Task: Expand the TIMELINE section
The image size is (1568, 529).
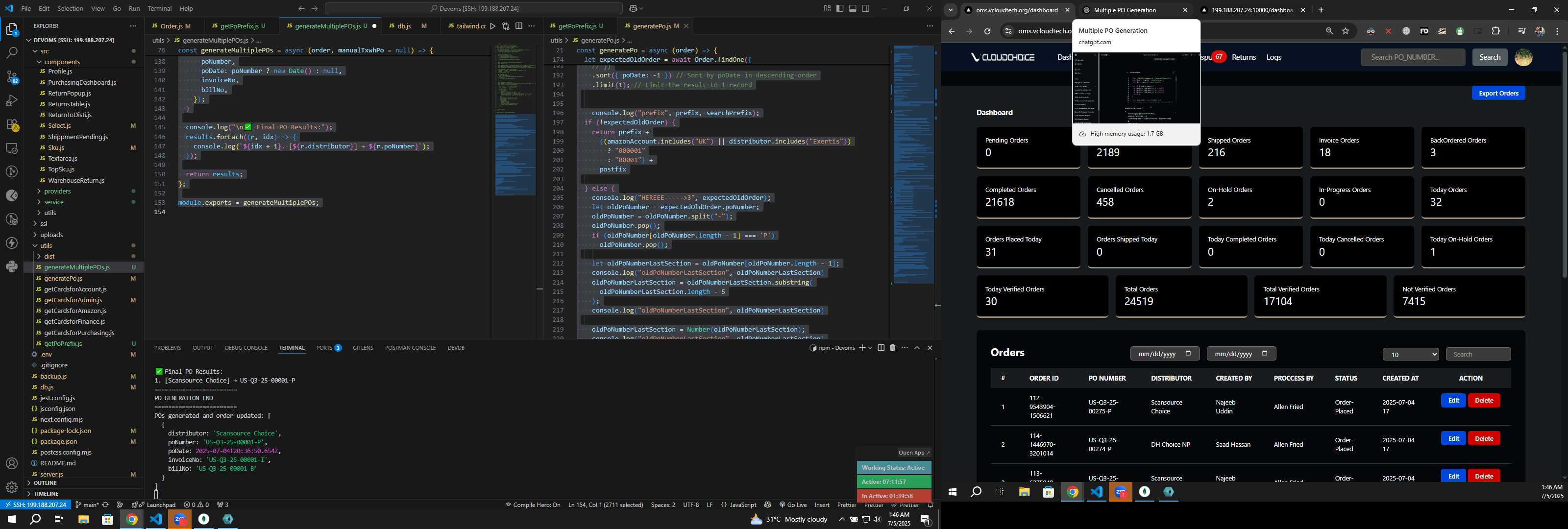Action: pyautogui.click(x=83, y=494)
